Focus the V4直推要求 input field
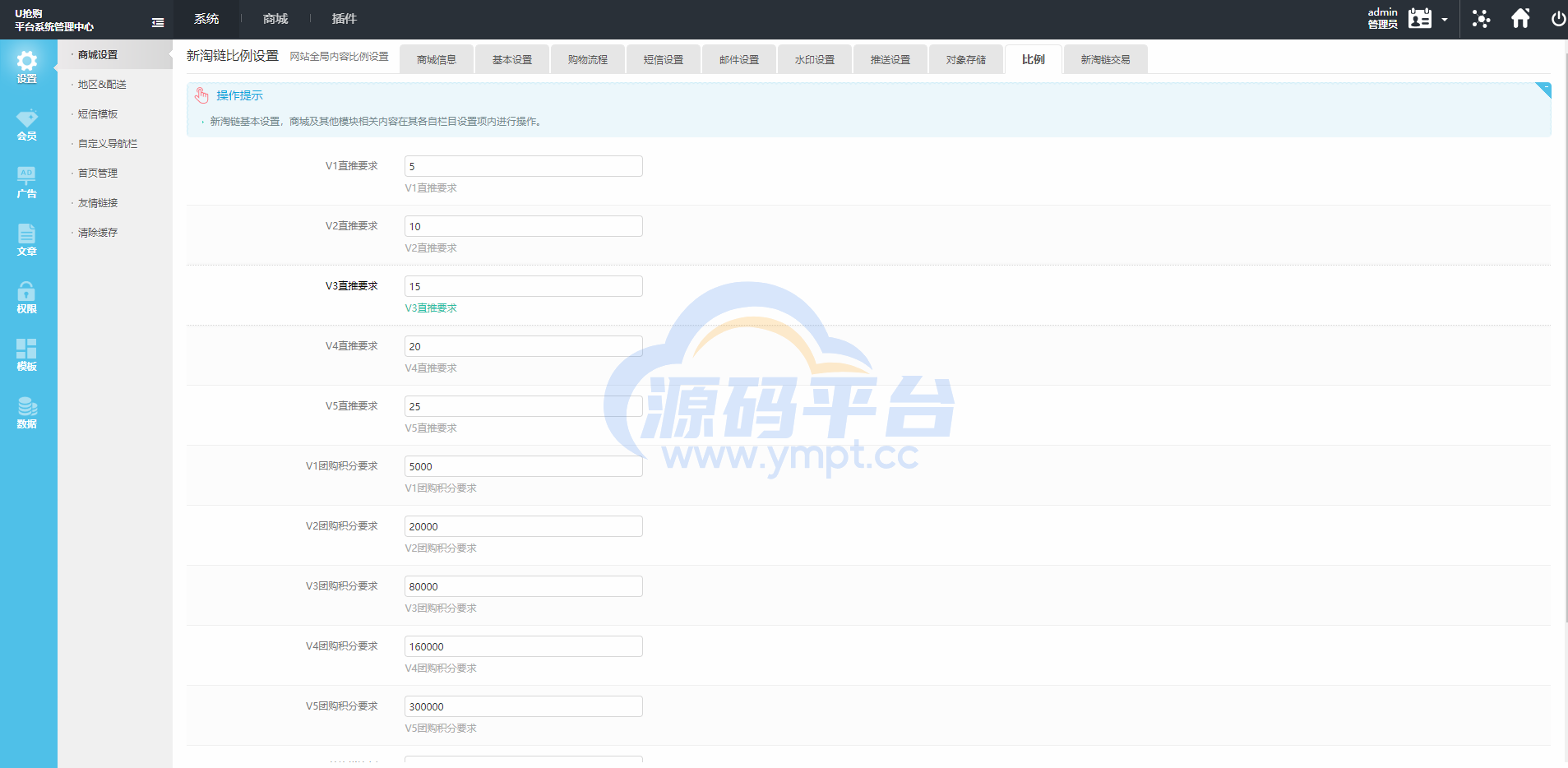Viewport: 1568px width, 768px height. click(524, 346)
